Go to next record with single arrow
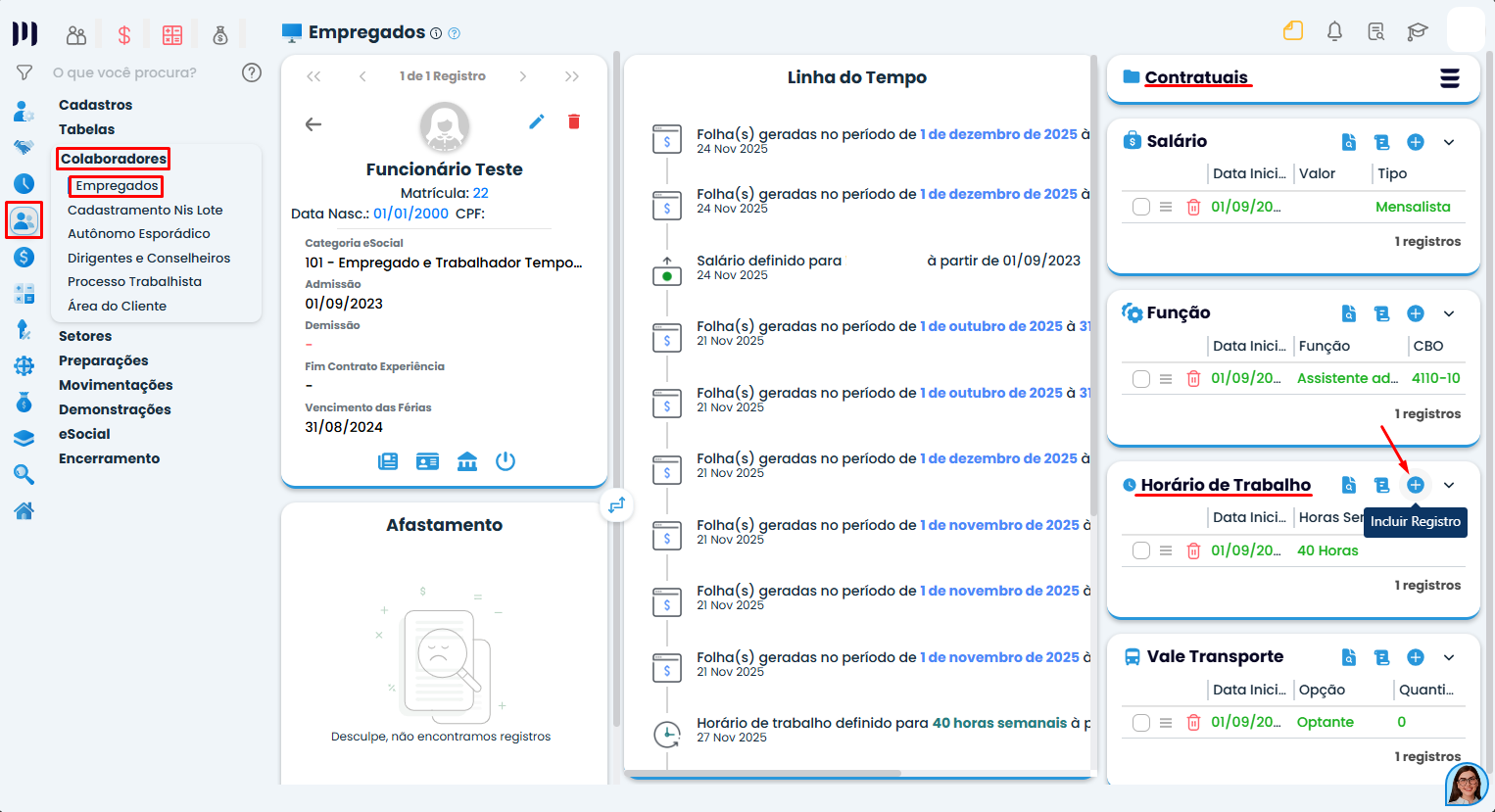The height and width of the screenshot is (812, 1495). pos(523,76)
